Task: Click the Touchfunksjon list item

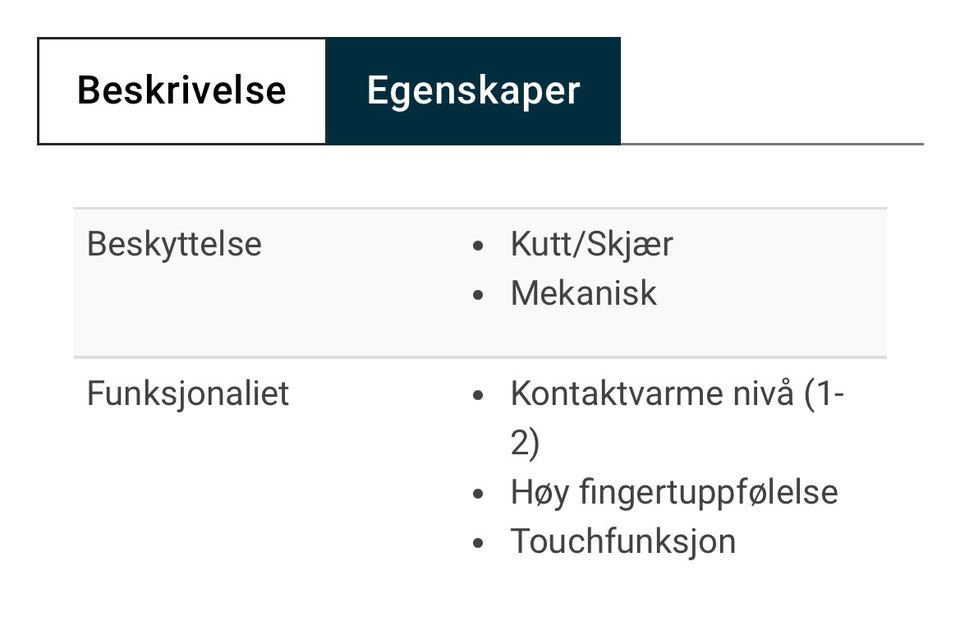Action: click(x=623, y=541)
